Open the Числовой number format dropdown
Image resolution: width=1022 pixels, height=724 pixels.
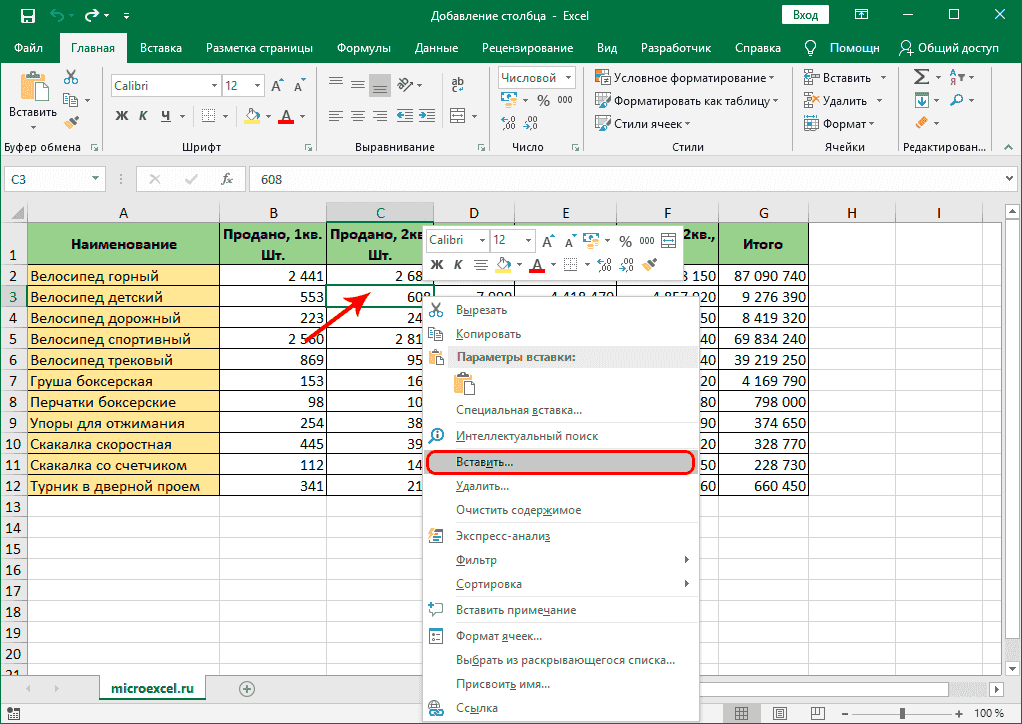point(568,77)
